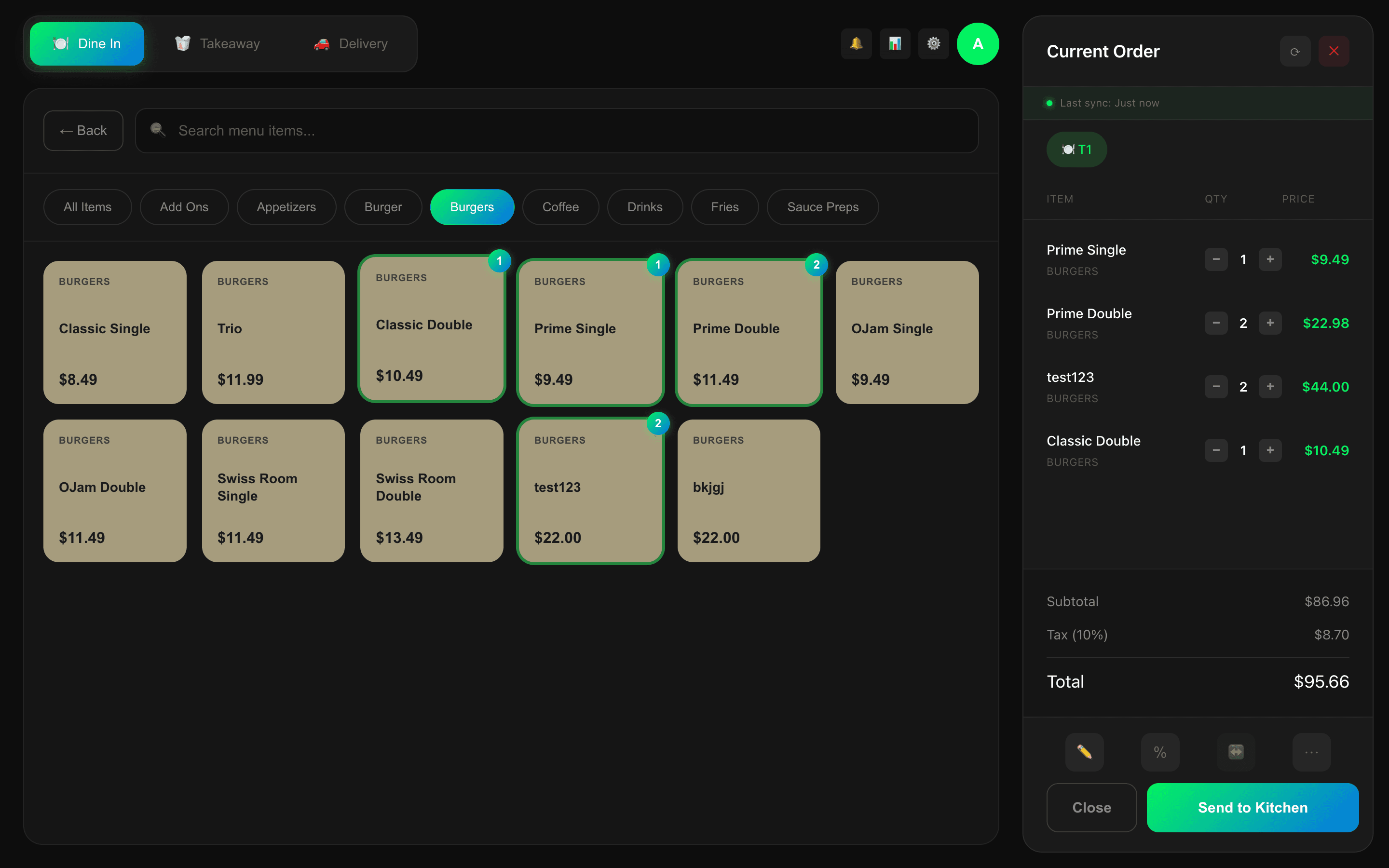Increase Prime Double quantity with plus

pyautogui.click(x=1270, y=323)
